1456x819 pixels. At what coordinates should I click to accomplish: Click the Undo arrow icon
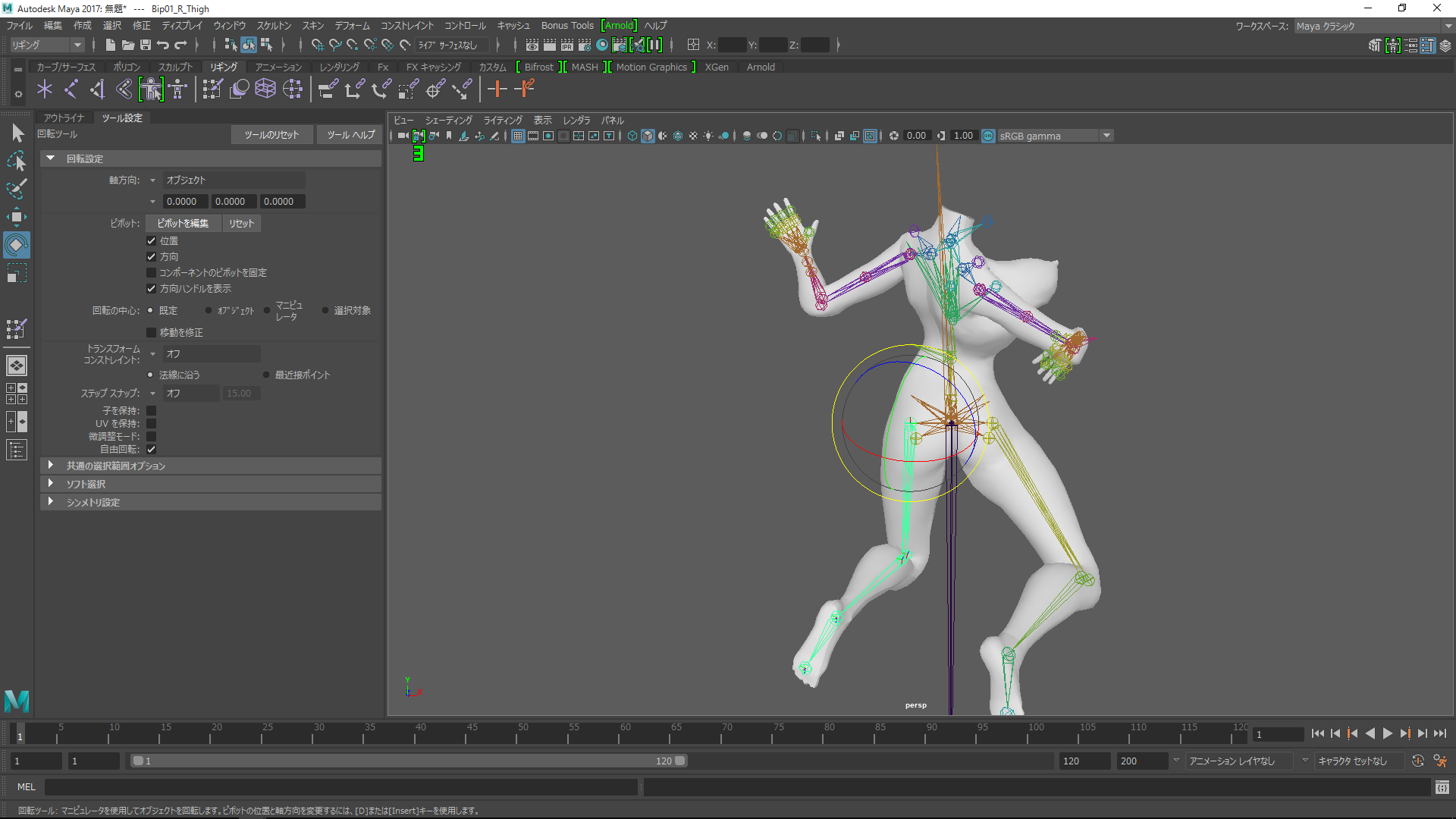pyautogui.click(x=163, y=45)
